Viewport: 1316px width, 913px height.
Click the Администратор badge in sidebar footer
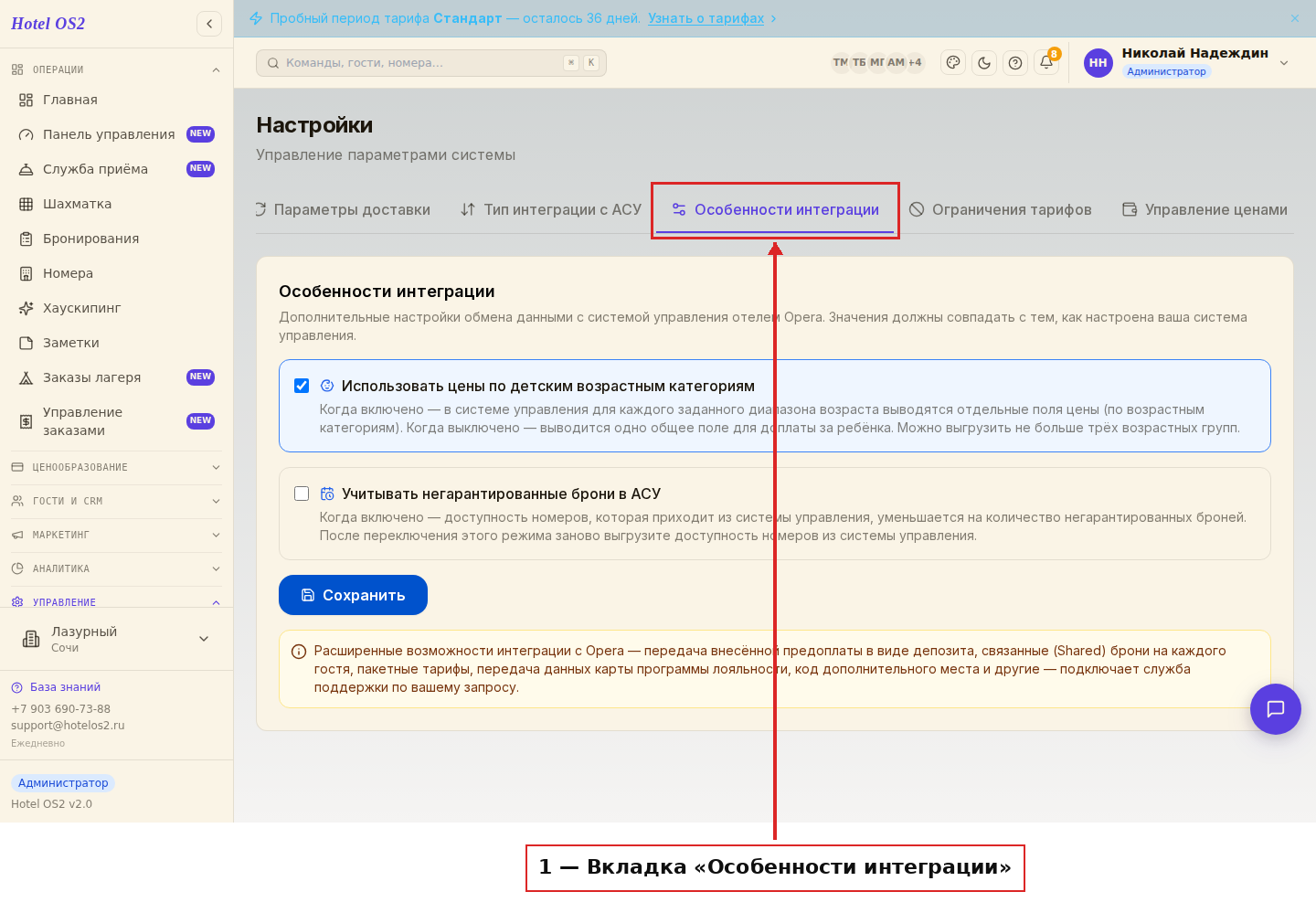pos(63,783)
